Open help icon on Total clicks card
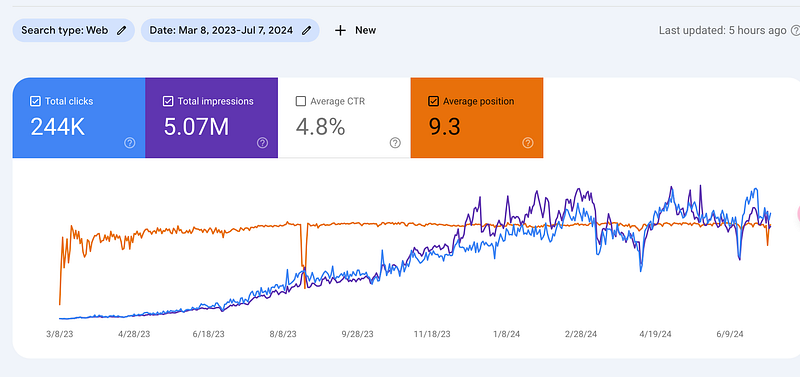800x377 pixels. (130, 143)
